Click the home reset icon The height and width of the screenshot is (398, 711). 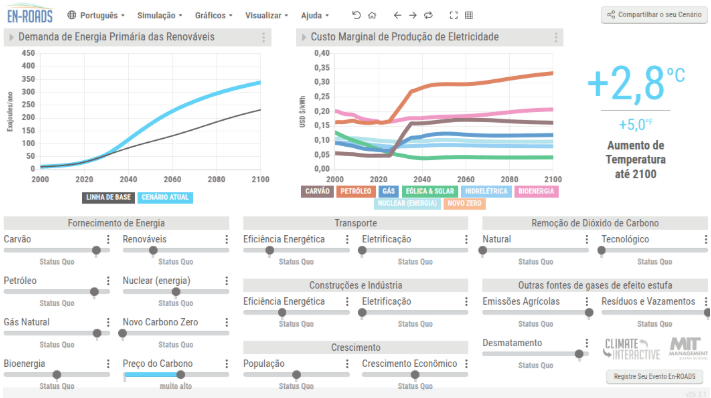372,15
